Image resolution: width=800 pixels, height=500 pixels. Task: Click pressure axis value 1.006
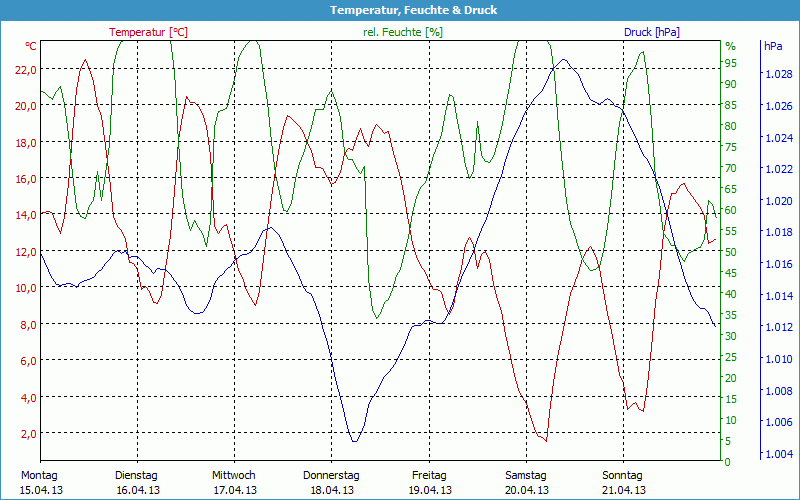779,422
